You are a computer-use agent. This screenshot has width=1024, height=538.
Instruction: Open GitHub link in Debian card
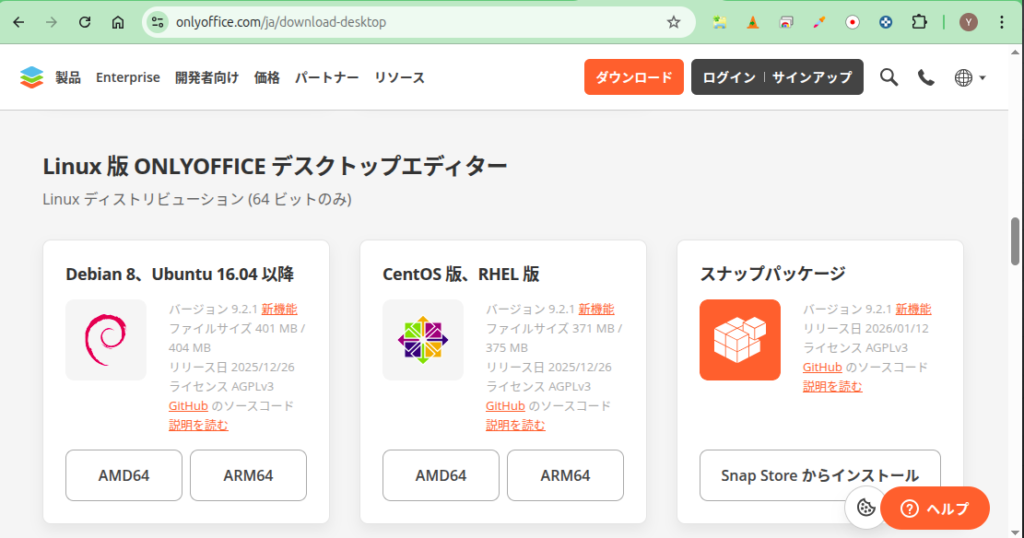(188, 406)
